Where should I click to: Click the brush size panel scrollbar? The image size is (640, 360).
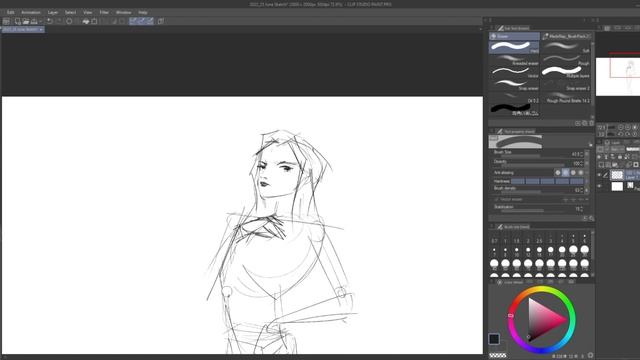pyautogui.click(x=593, y=253)
